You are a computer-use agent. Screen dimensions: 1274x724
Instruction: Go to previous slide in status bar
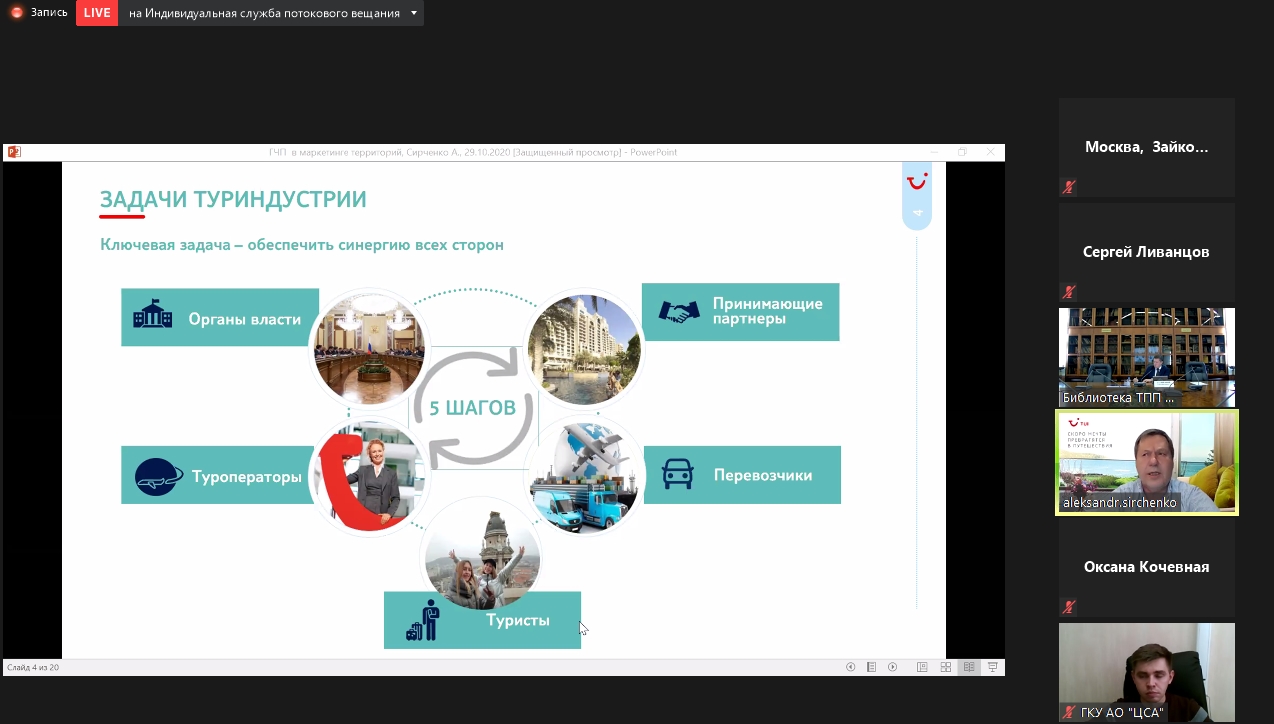(x=850, y=667)
